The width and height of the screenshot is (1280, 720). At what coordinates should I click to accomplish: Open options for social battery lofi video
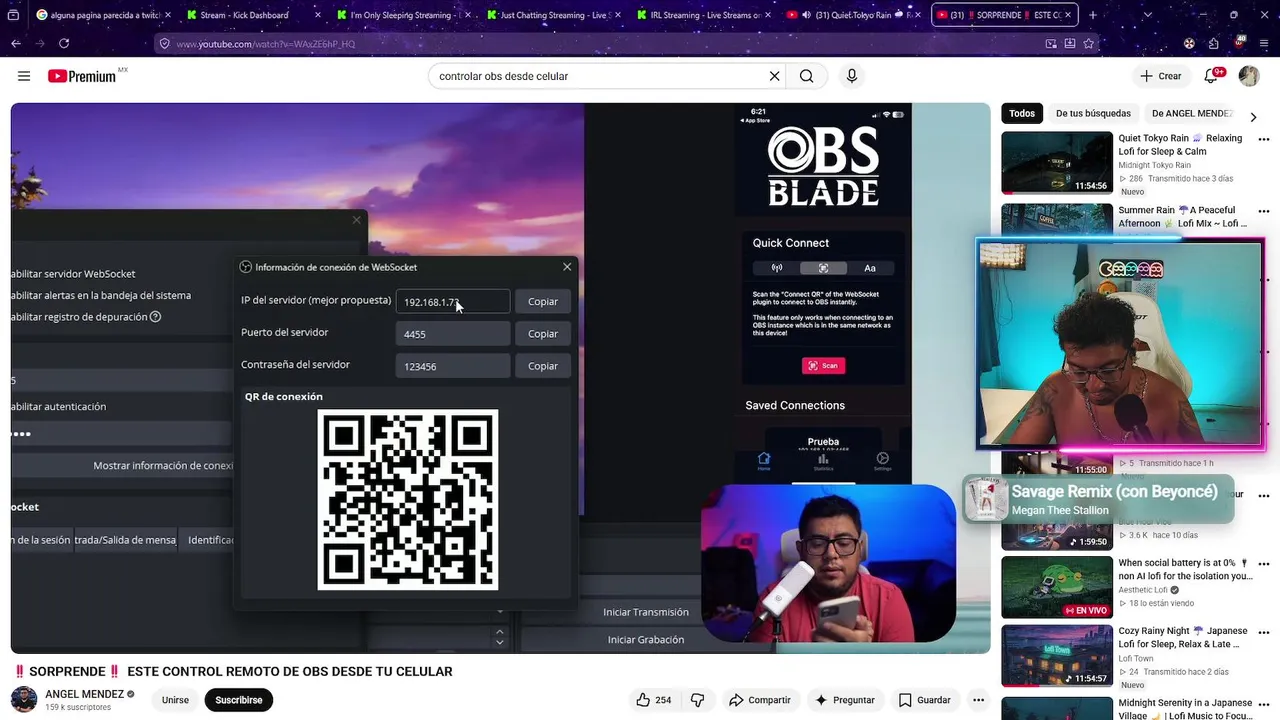1264,564
